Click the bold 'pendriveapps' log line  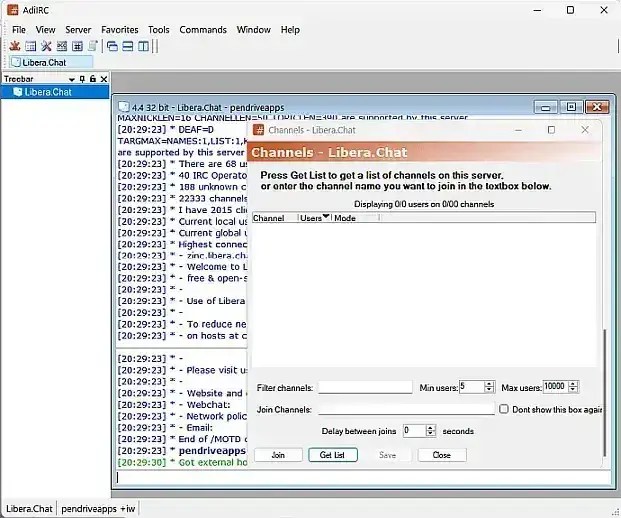point(182,451)
